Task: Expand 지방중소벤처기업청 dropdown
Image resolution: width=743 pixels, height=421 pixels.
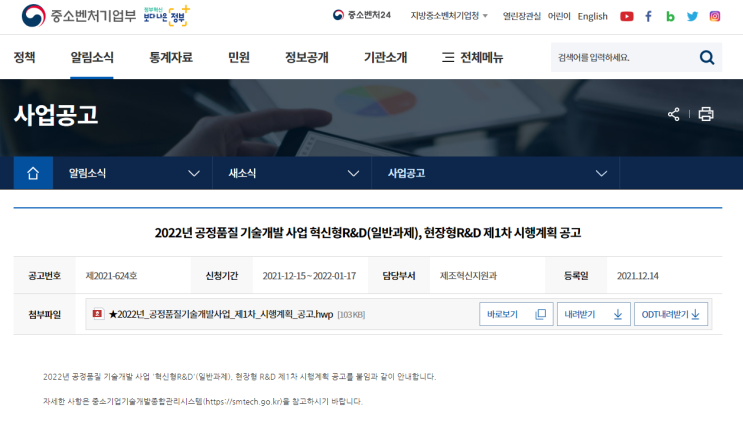Action: (449, 16)
